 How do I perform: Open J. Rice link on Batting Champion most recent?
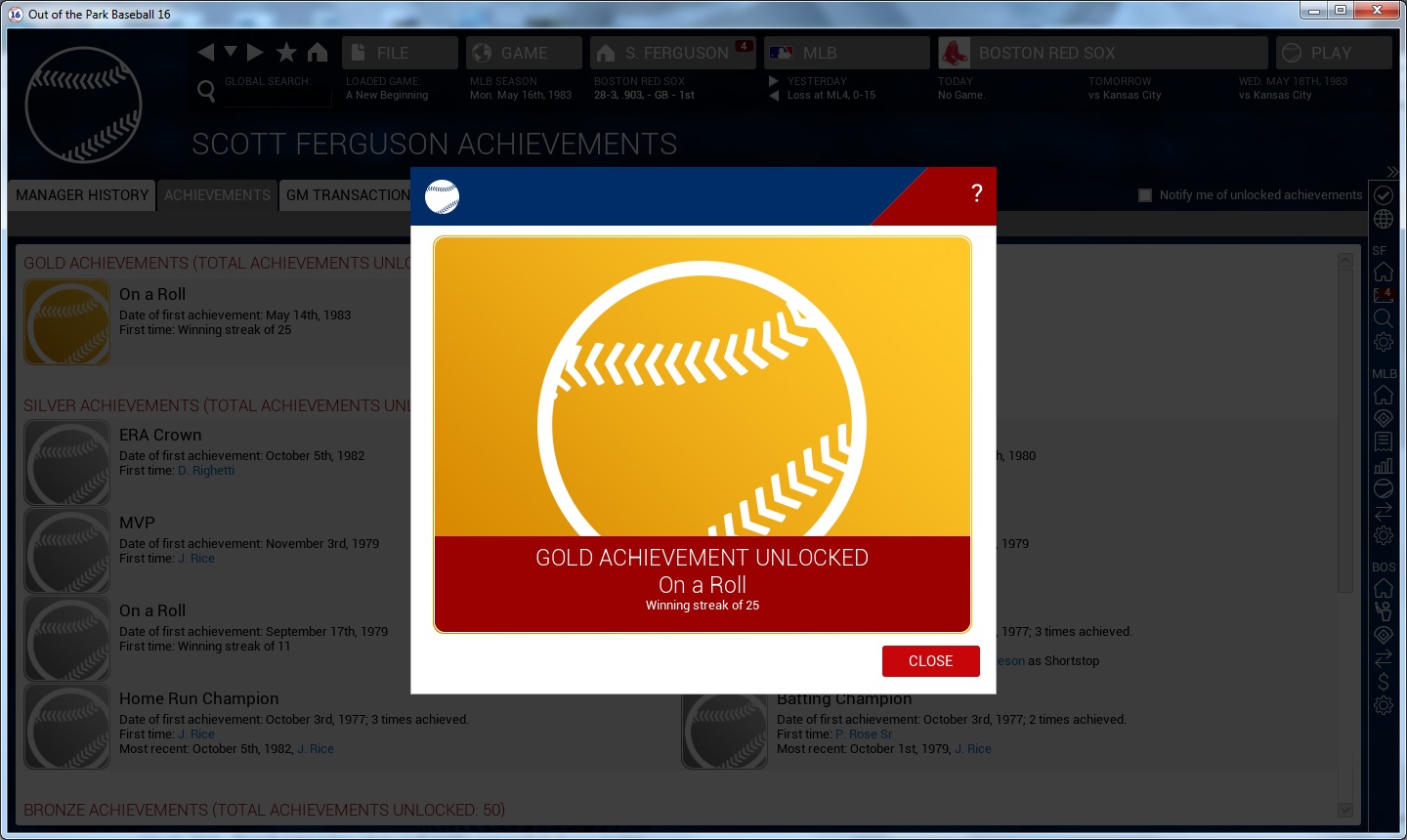[973, 749]
